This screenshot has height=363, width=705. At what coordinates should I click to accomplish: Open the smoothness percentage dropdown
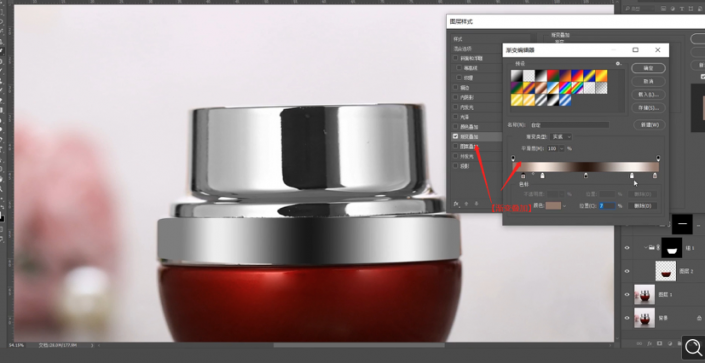click(x=562, y=148)
